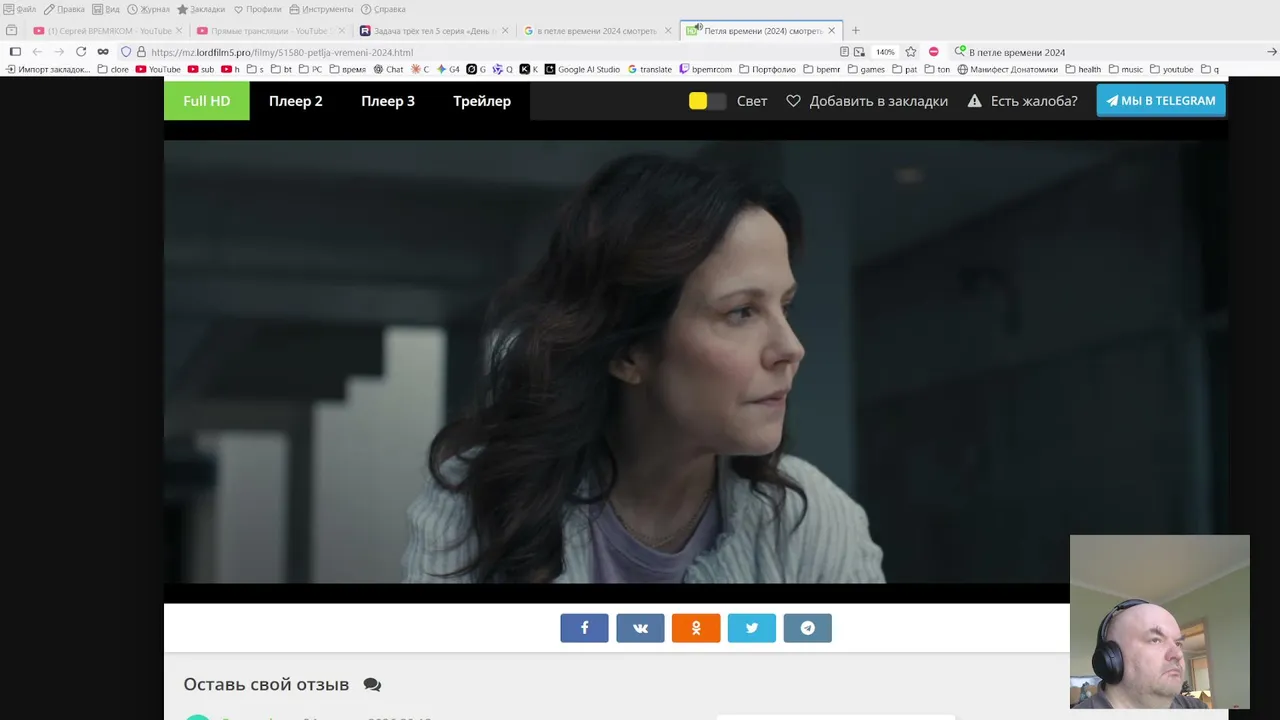Click the red blocker icon in toolbar
1280x720 pixels.
(x=934, y=52)
